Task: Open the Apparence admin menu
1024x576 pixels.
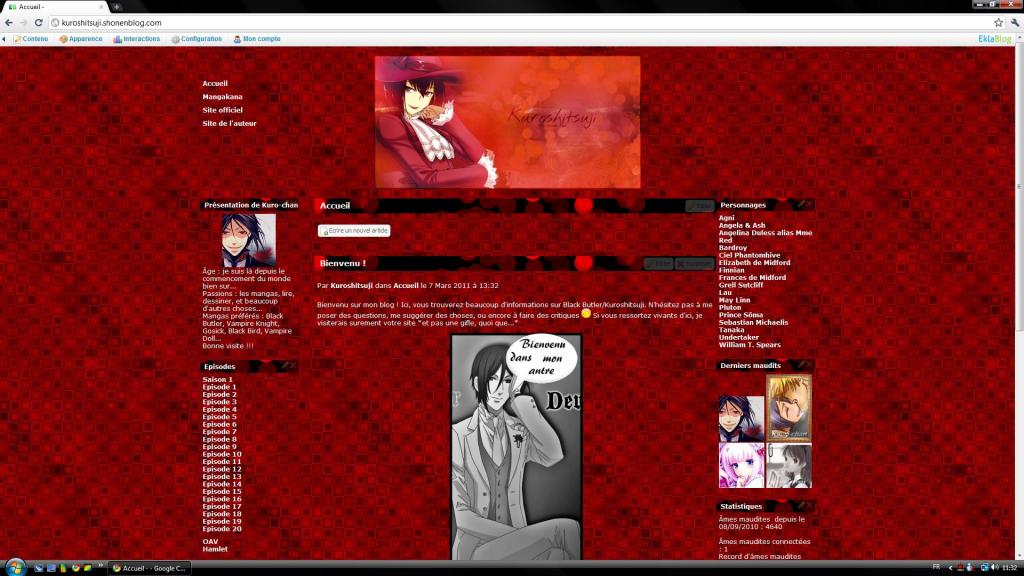Action: coord(80,39)
